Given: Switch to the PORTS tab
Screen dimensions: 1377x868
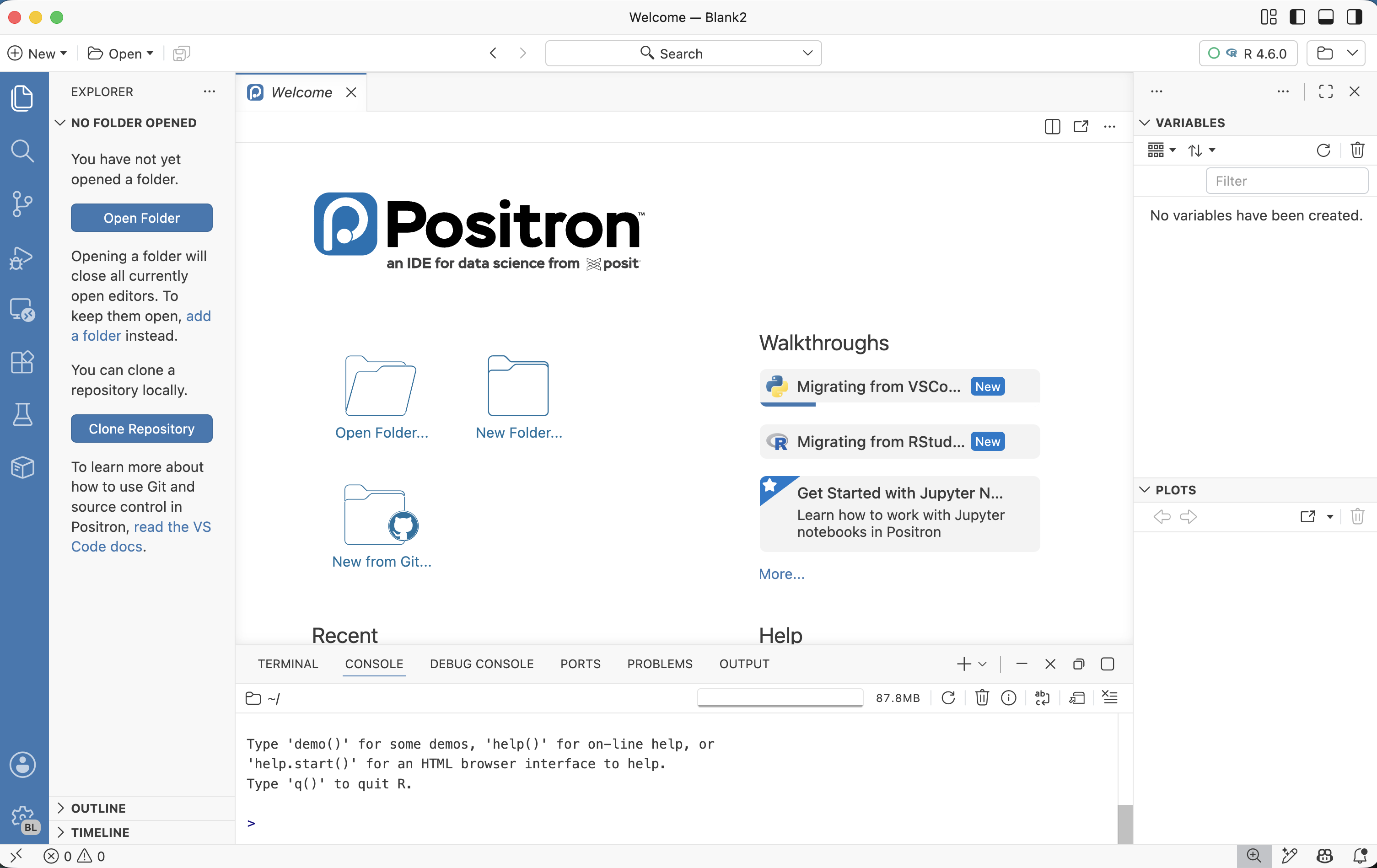Looking at the screenshot, I should [x=580, y=663].
